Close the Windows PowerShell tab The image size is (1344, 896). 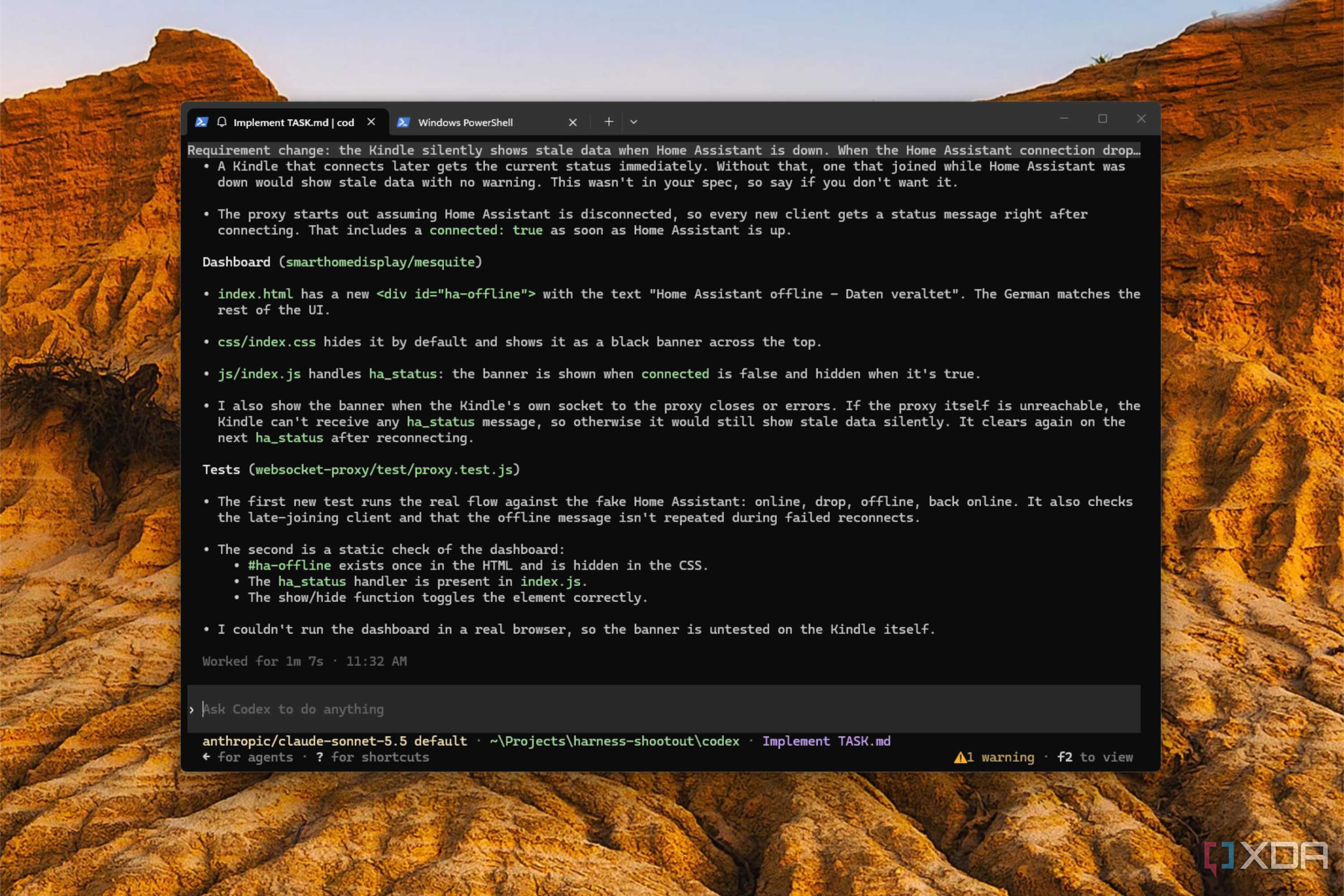coord(573,122)
